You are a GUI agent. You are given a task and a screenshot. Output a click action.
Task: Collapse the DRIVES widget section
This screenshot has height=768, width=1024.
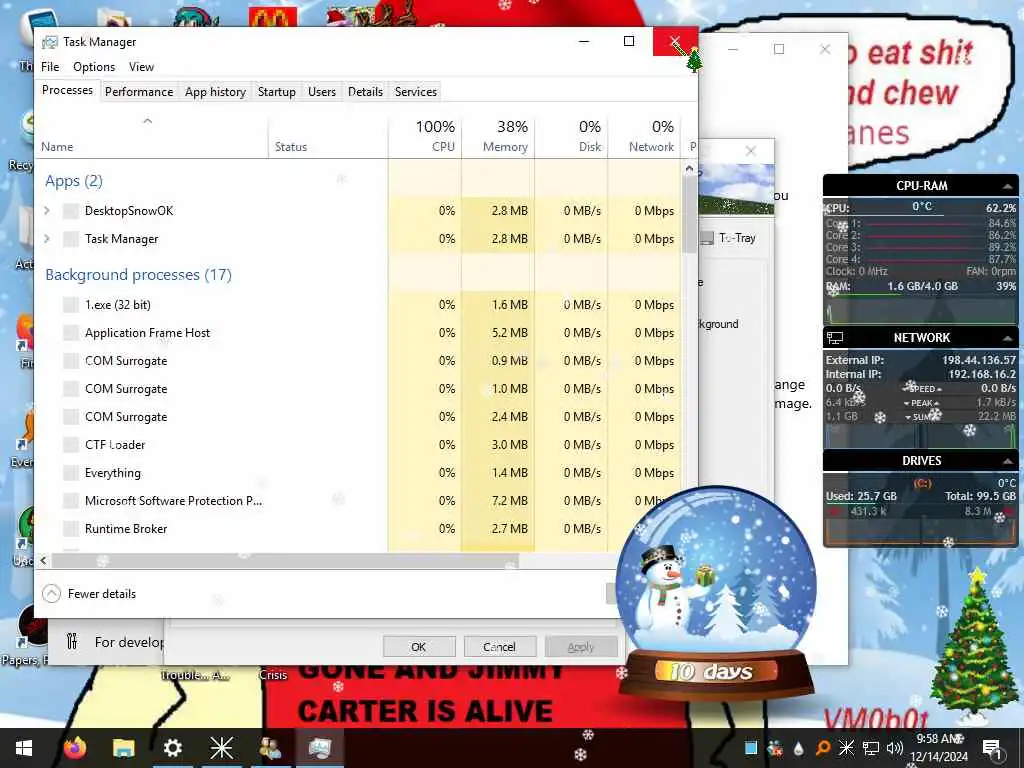pos(1007,461)
